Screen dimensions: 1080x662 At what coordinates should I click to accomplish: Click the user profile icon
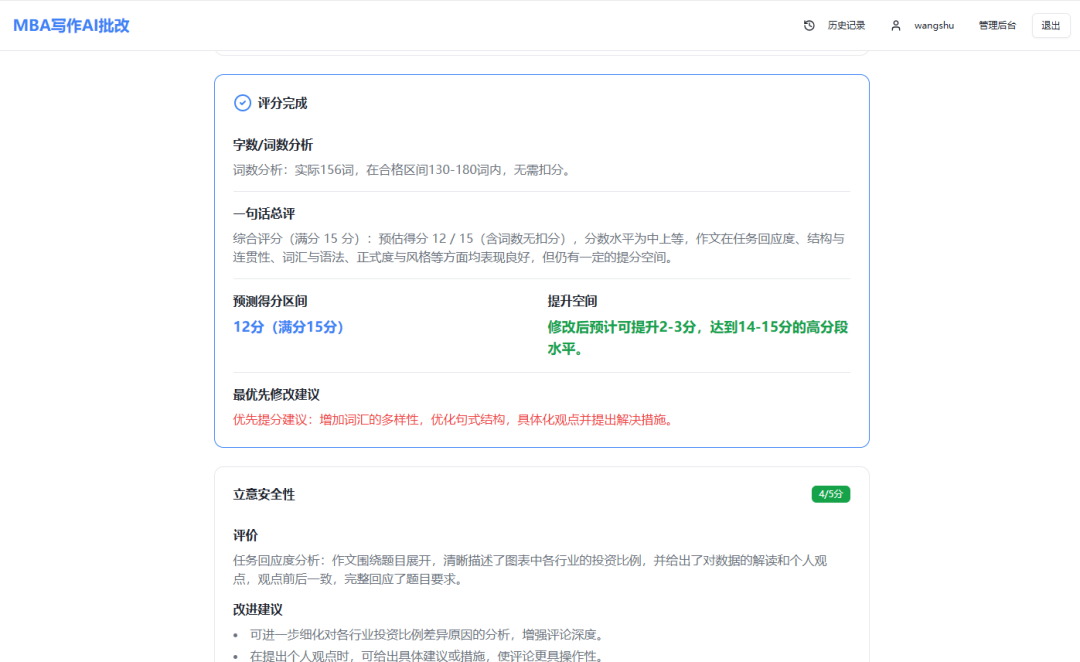(896, 26)
